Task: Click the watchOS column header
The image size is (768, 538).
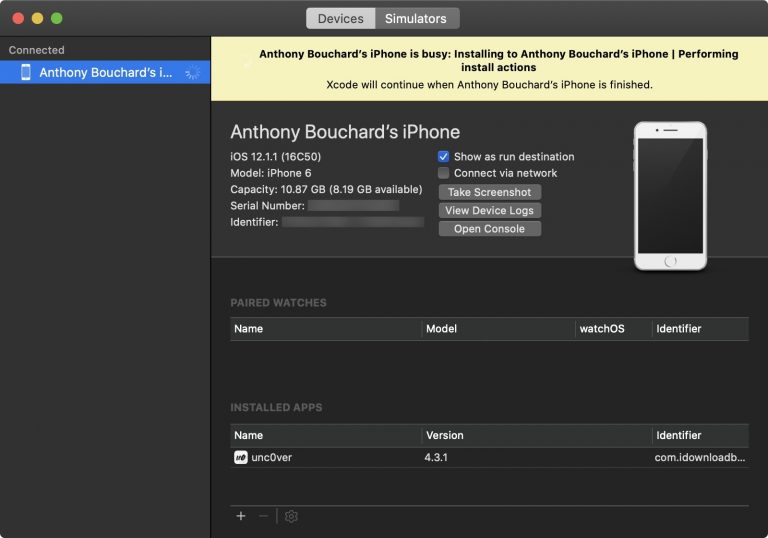Action: (x=602, y=328)
